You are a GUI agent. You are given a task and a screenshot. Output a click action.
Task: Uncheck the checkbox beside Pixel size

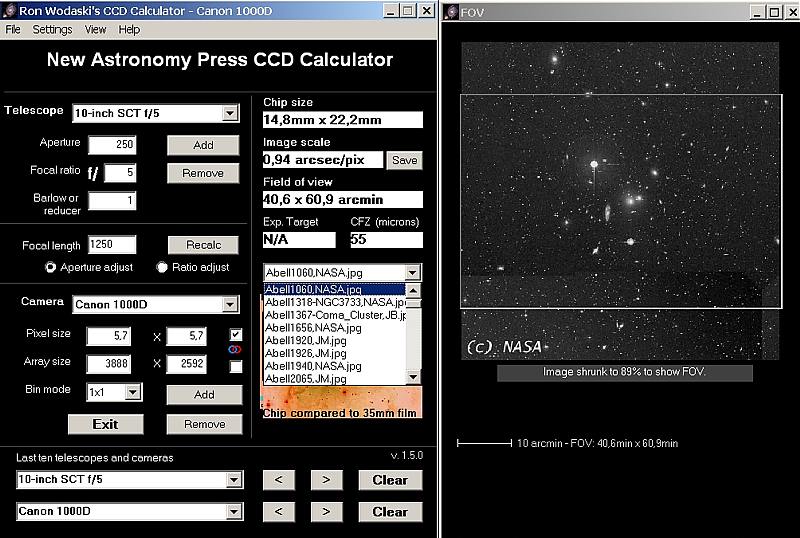click(x=235, y=334)
